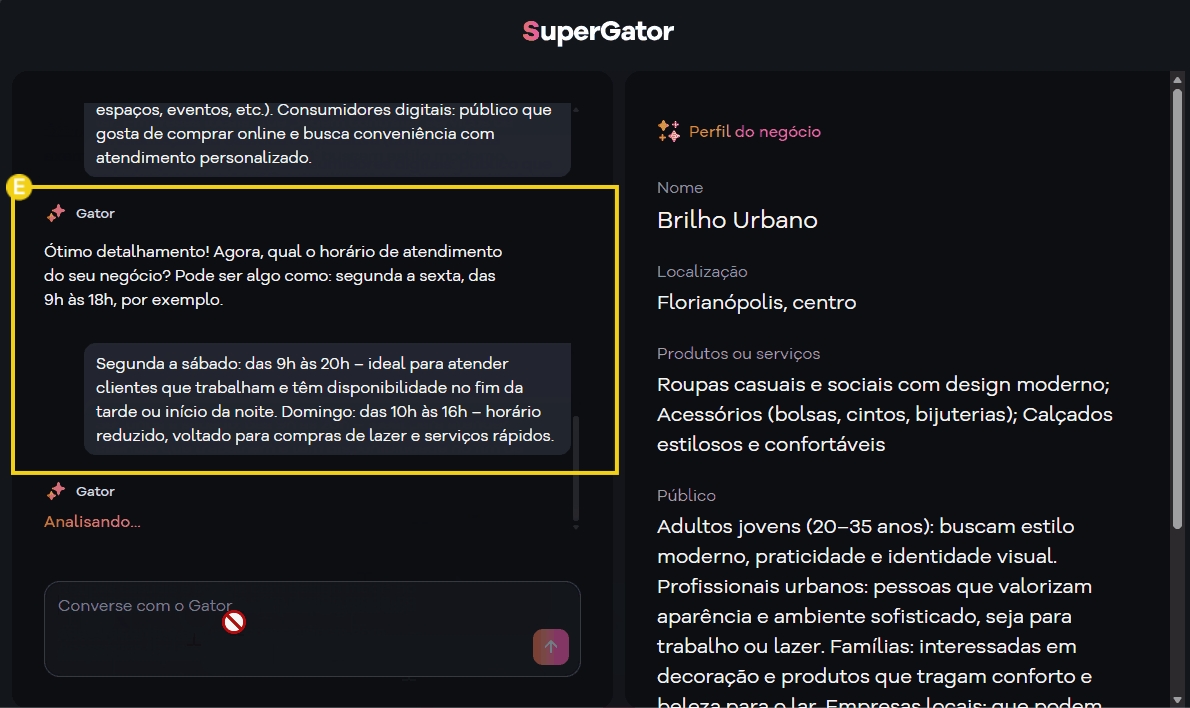This screenshot has width=1190, height=708.
Task: Click the no-entry cursor symbol over the input
Action: [233, 620]
